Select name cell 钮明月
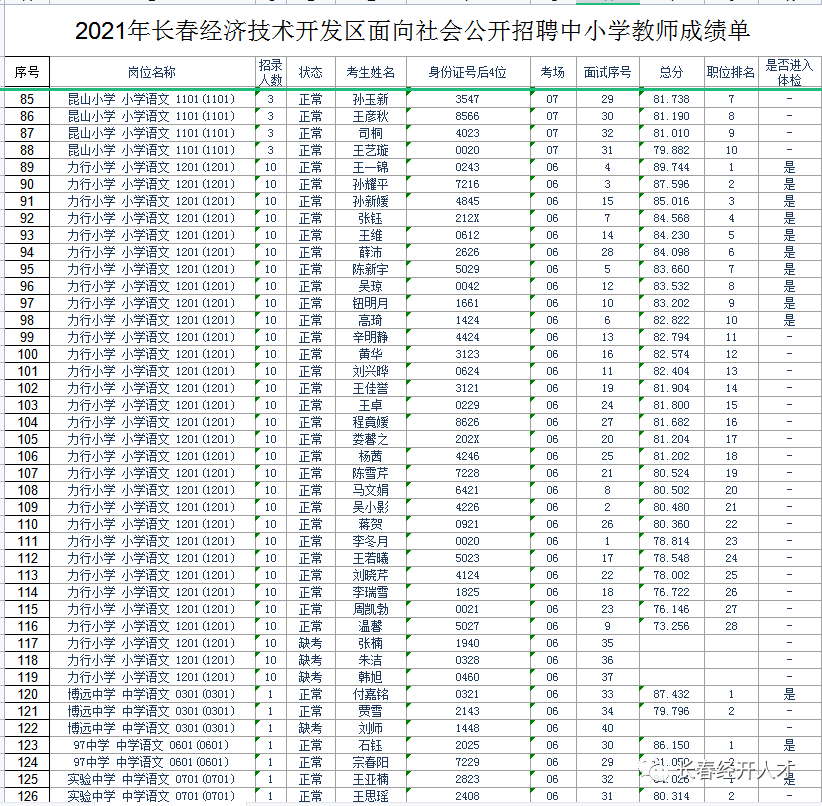This screenshot has height=806, width=822. click(371, 303)
